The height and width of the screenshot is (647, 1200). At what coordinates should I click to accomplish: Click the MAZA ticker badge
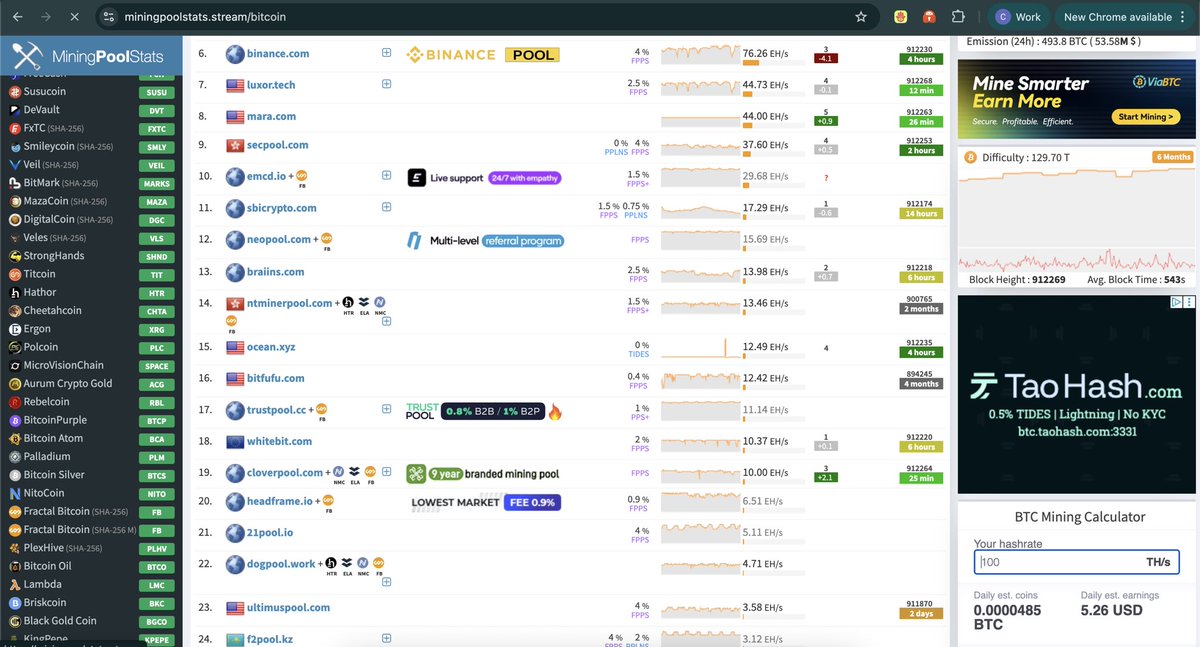pos(157,202)
